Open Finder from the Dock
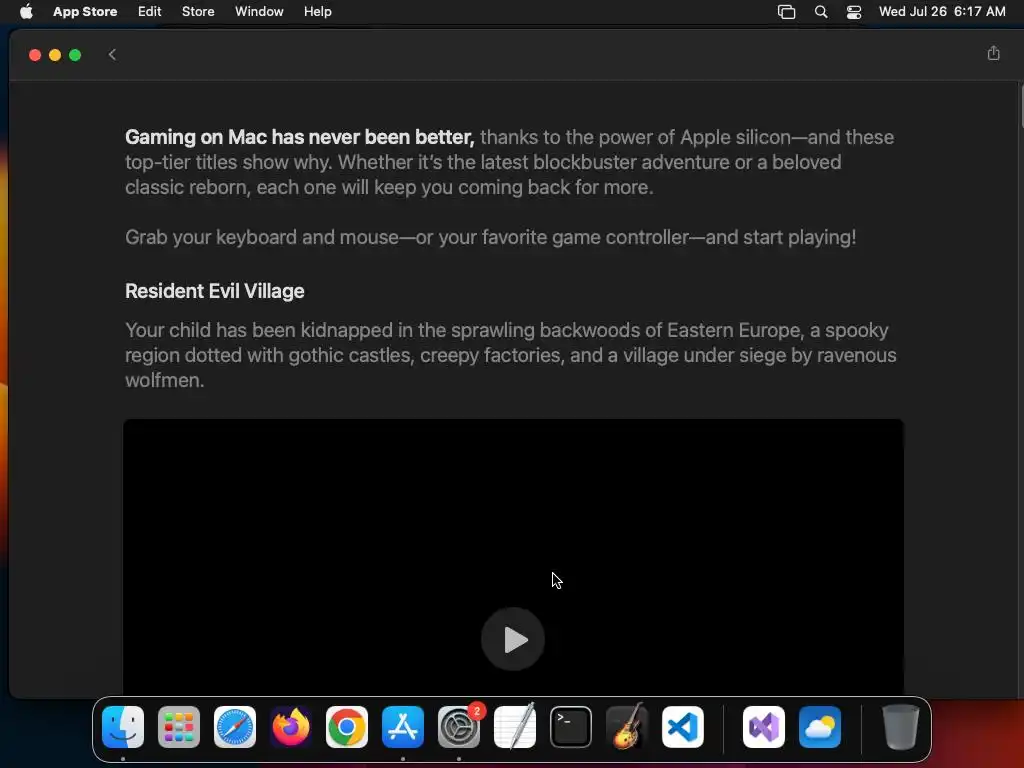The height and width of the screenshot is (768, 1024). pyautogui.click(x=123, y=727)
